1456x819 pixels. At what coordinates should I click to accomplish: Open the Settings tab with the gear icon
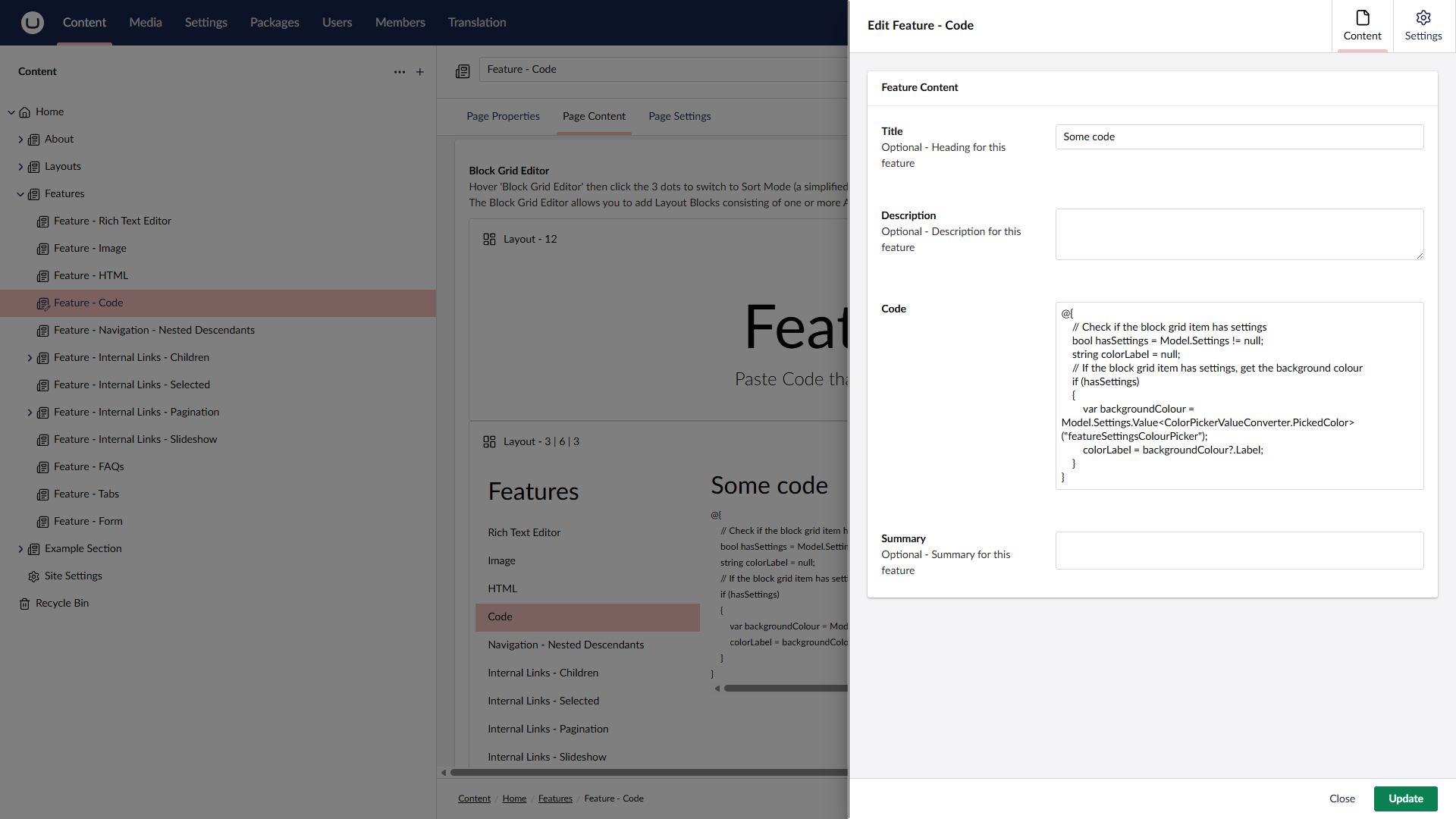(x=1423, y=26)
